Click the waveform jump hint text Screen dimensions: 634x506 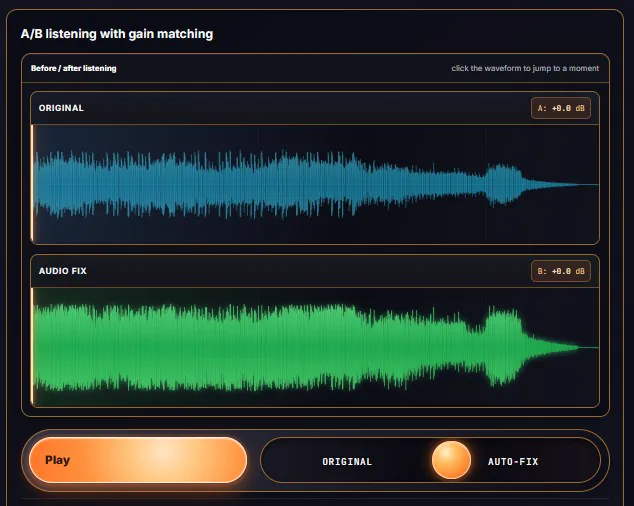(525, 68)
